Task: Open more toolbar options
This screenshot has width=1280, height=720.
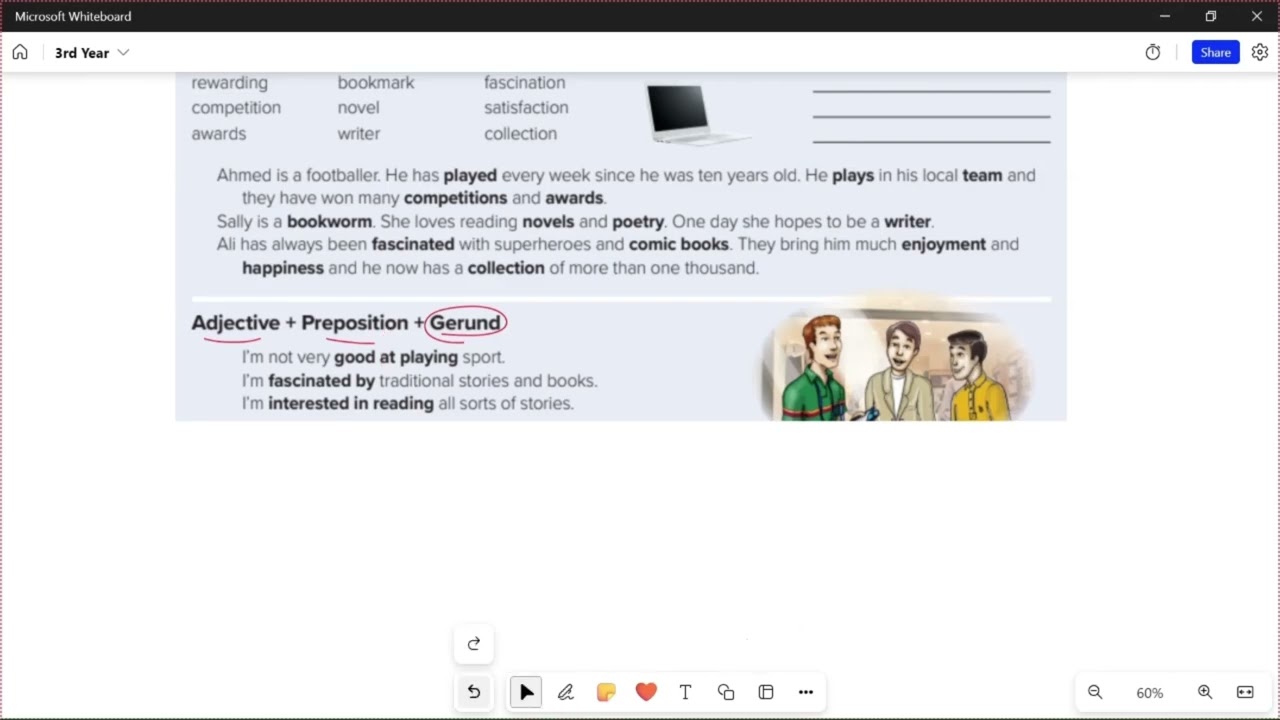Action: 806,692
